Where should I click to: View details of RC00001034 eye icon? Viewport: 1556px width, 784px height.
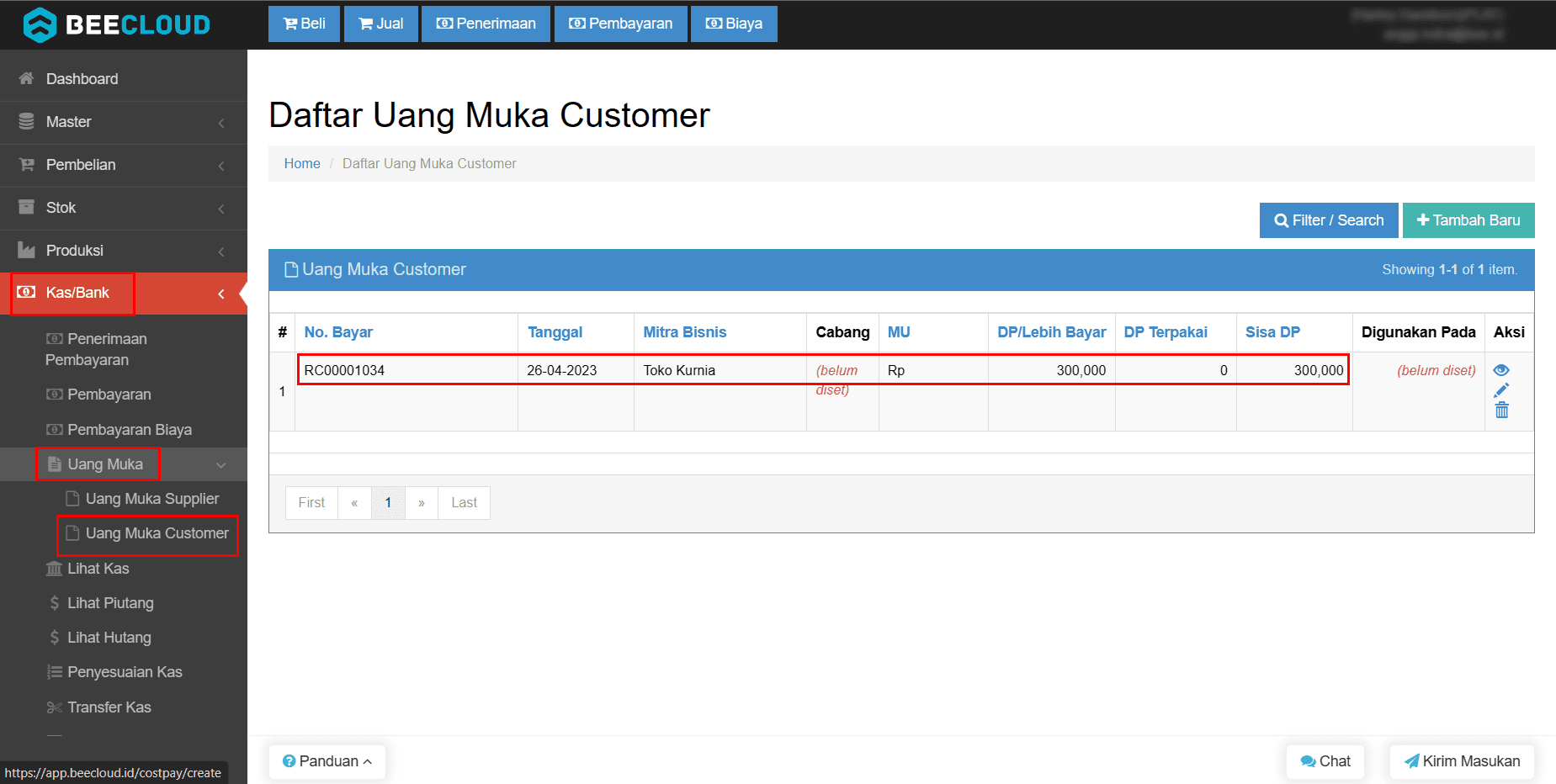tap(1501, 370)
